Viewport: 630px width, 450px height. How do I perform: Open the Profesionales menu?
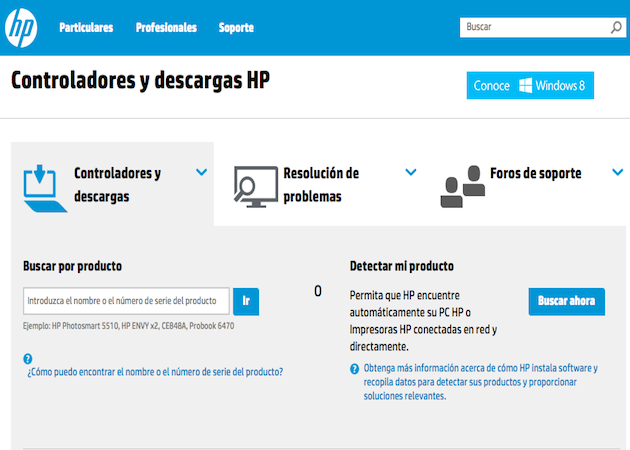tap(166, 28)
